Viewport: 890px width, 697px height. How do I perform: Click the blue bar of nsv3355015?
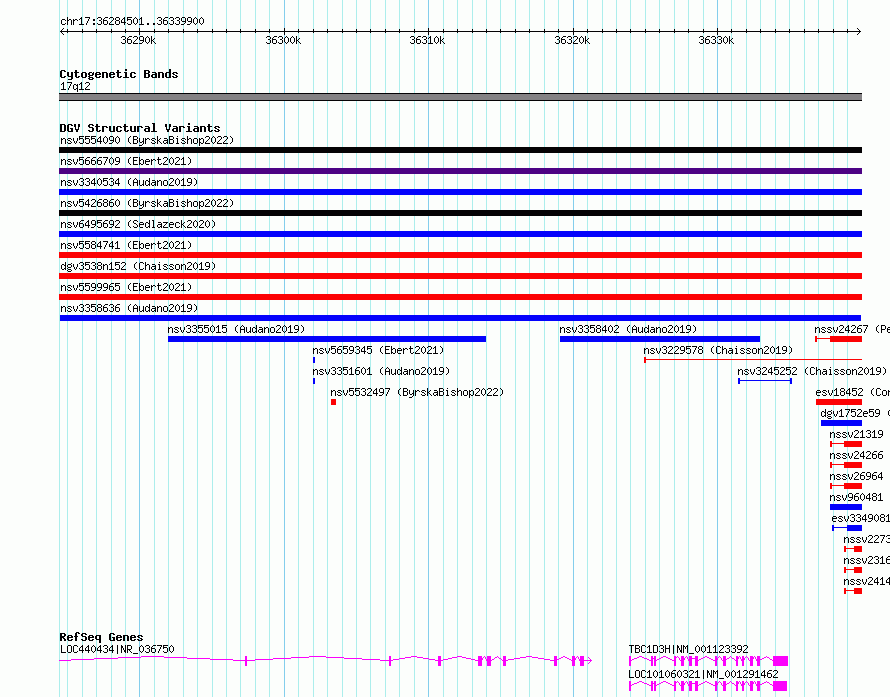327,339
